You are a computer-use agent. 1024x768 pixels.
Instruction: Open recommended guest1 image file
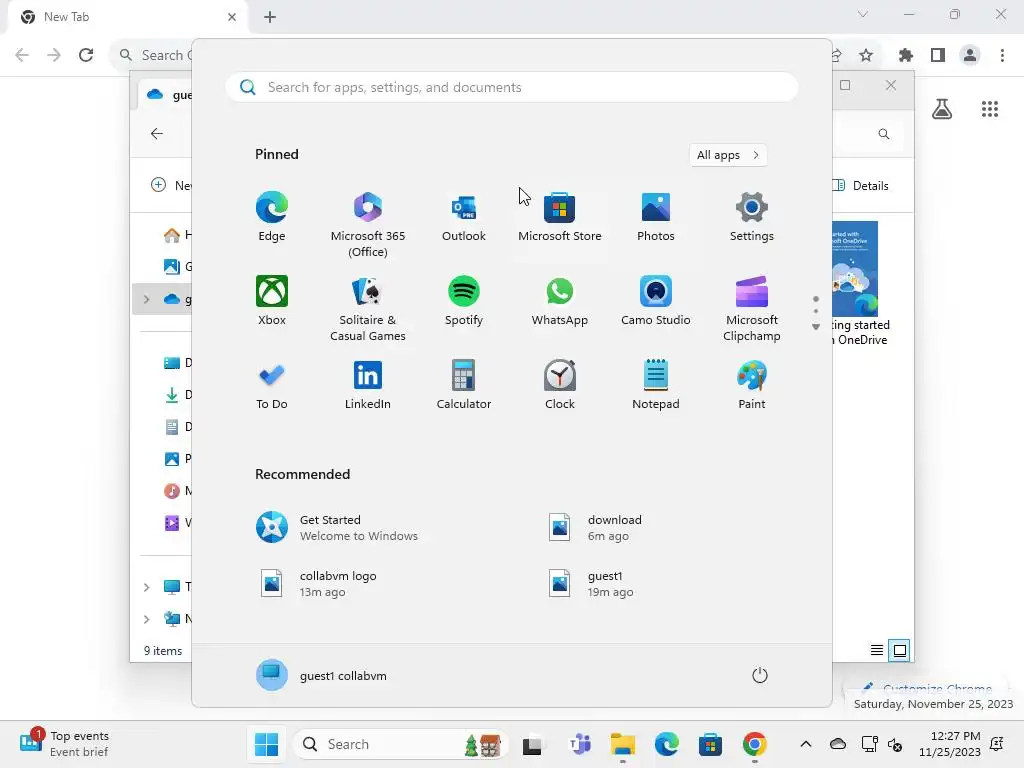[591, 584]
